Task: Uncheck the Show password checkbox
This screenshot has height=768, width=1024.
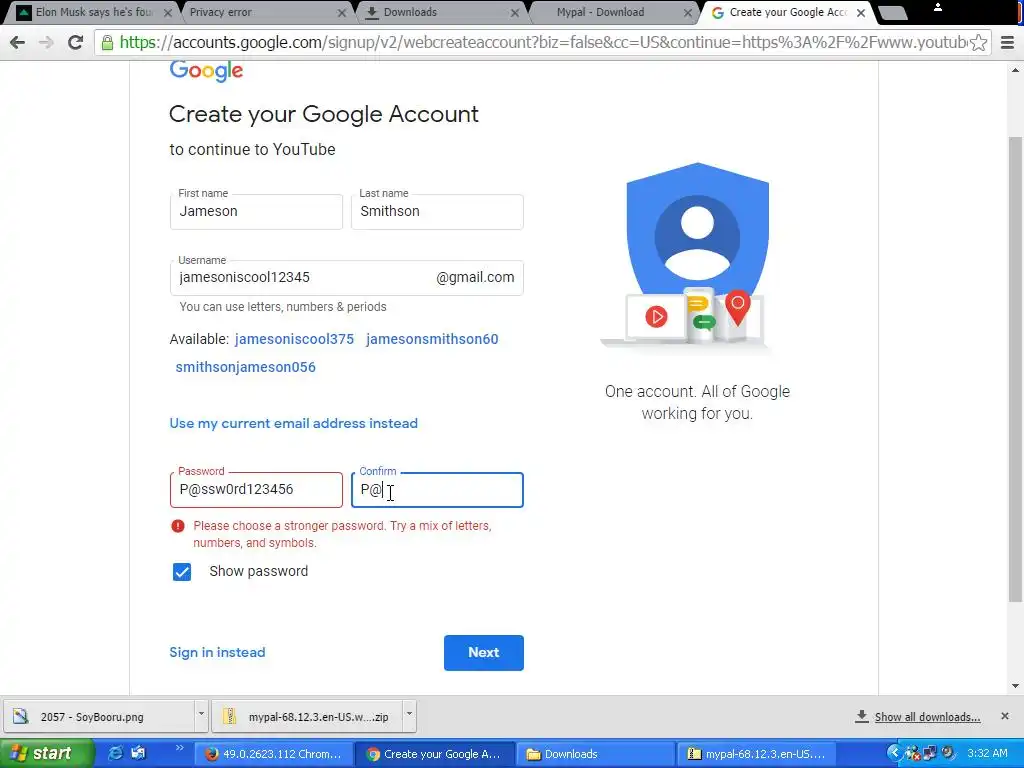Action: 182,572
